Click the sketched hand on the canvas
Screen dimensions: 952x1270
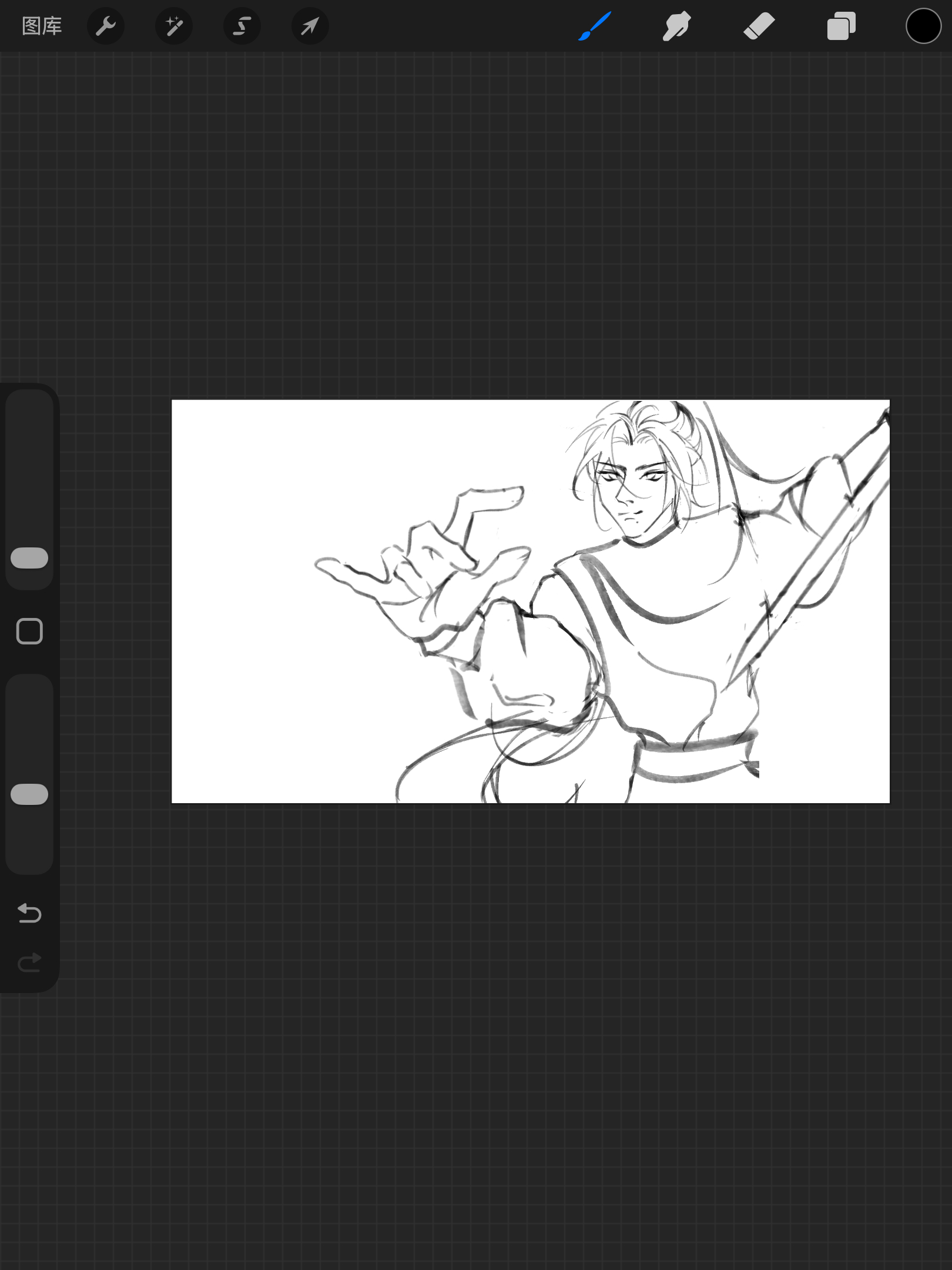click(423, 564)
